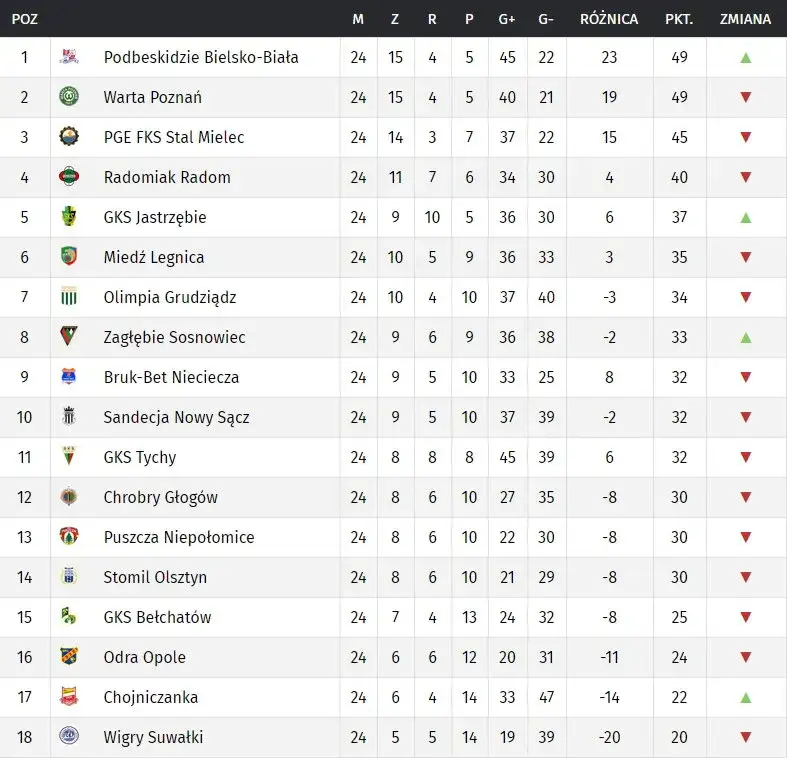Click the Olimpia Grudziądz striped crest
Image resolution: width=787 pixels, height=758 pixels.
[68, 297]
